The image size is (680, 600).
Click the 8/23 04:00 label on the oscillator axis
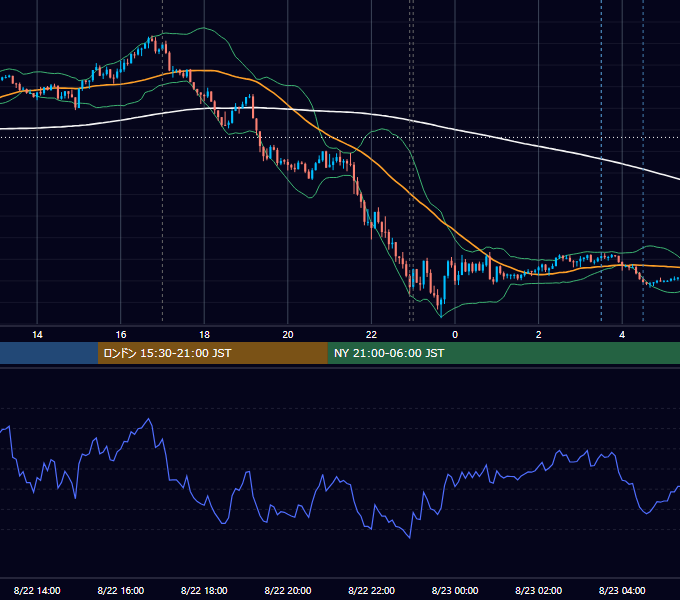click(x=622, y=590)
